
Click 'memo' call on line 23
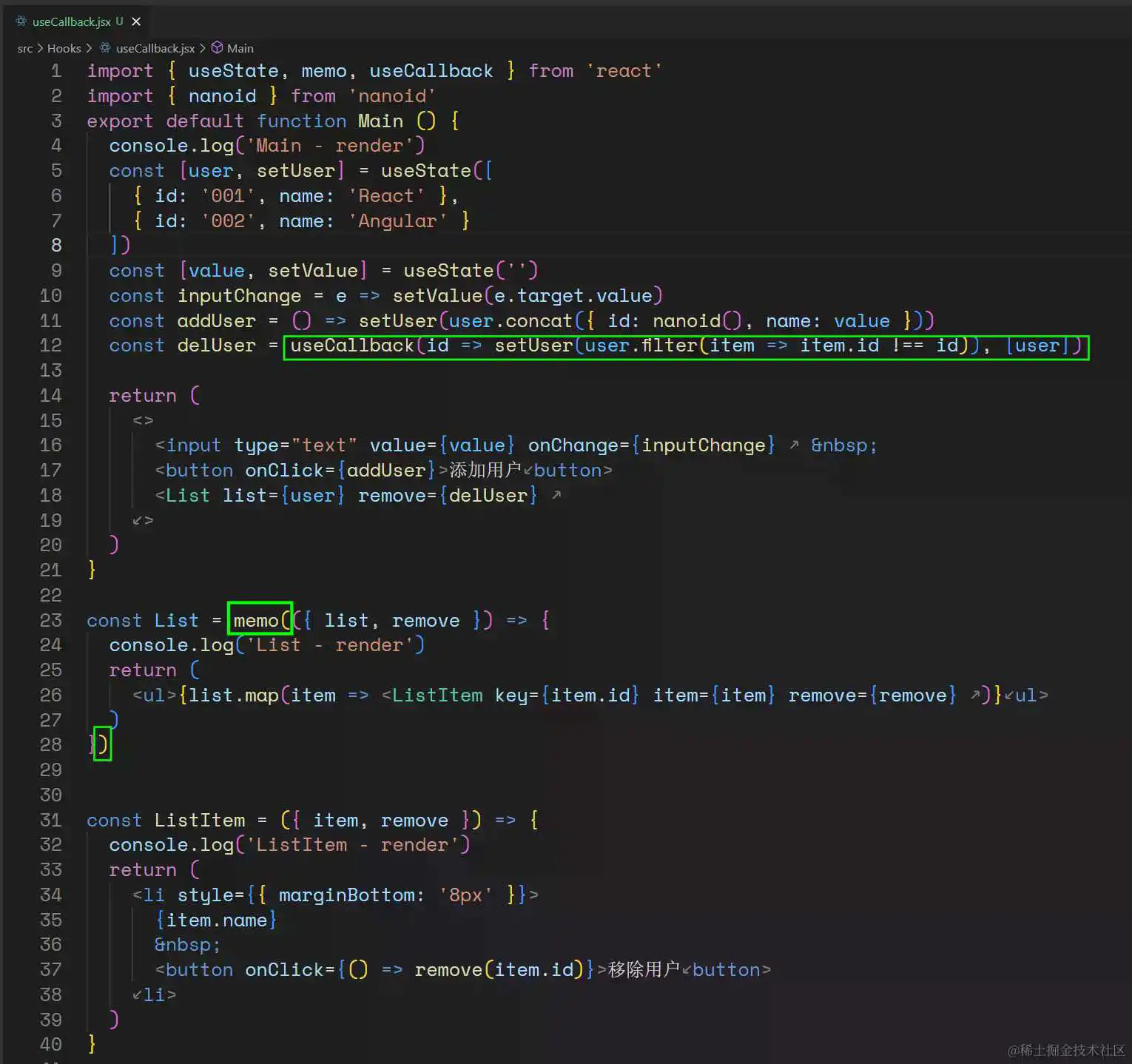256,621
